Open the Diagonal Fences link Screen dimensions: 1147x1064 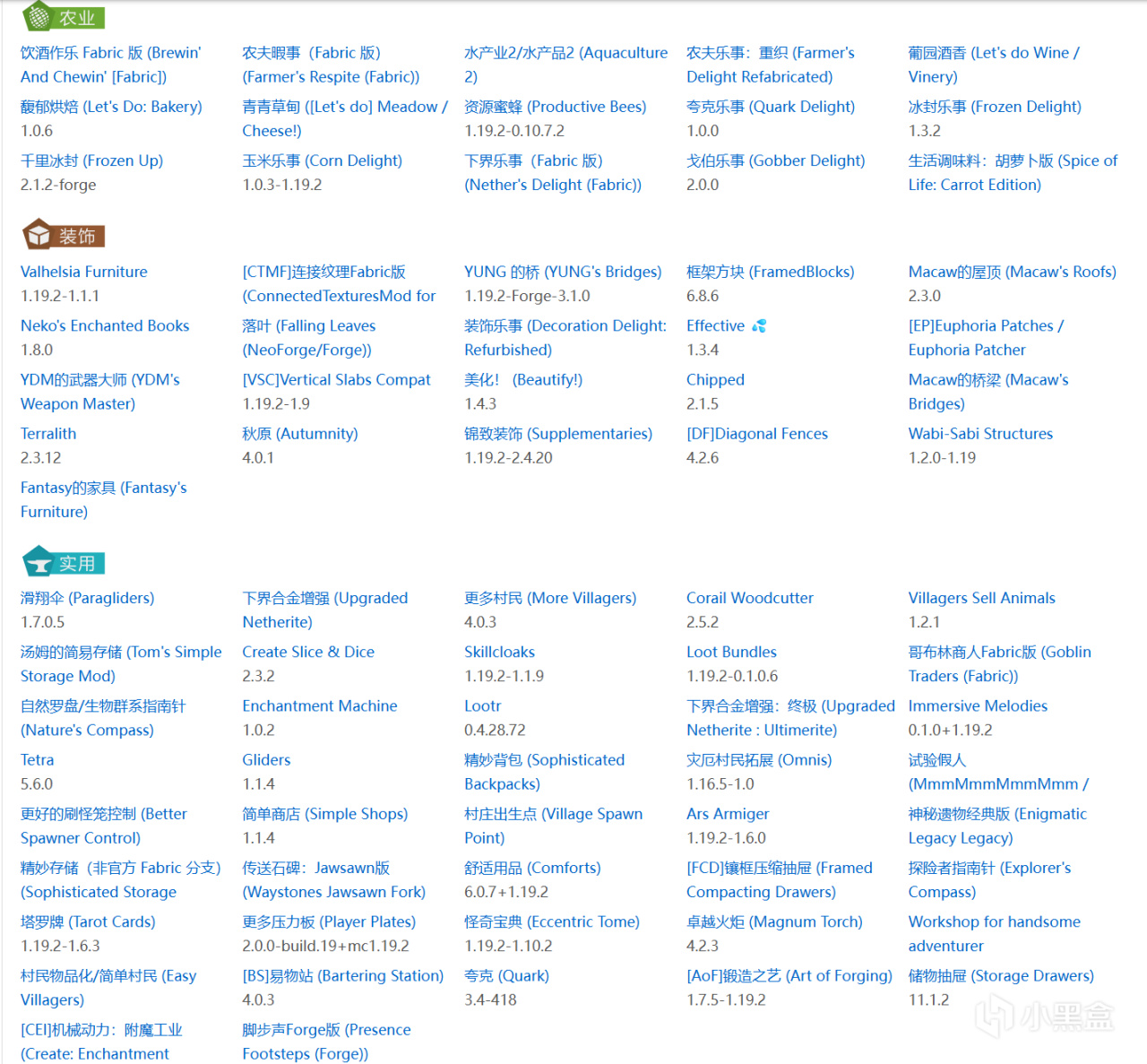click(757, 433)
